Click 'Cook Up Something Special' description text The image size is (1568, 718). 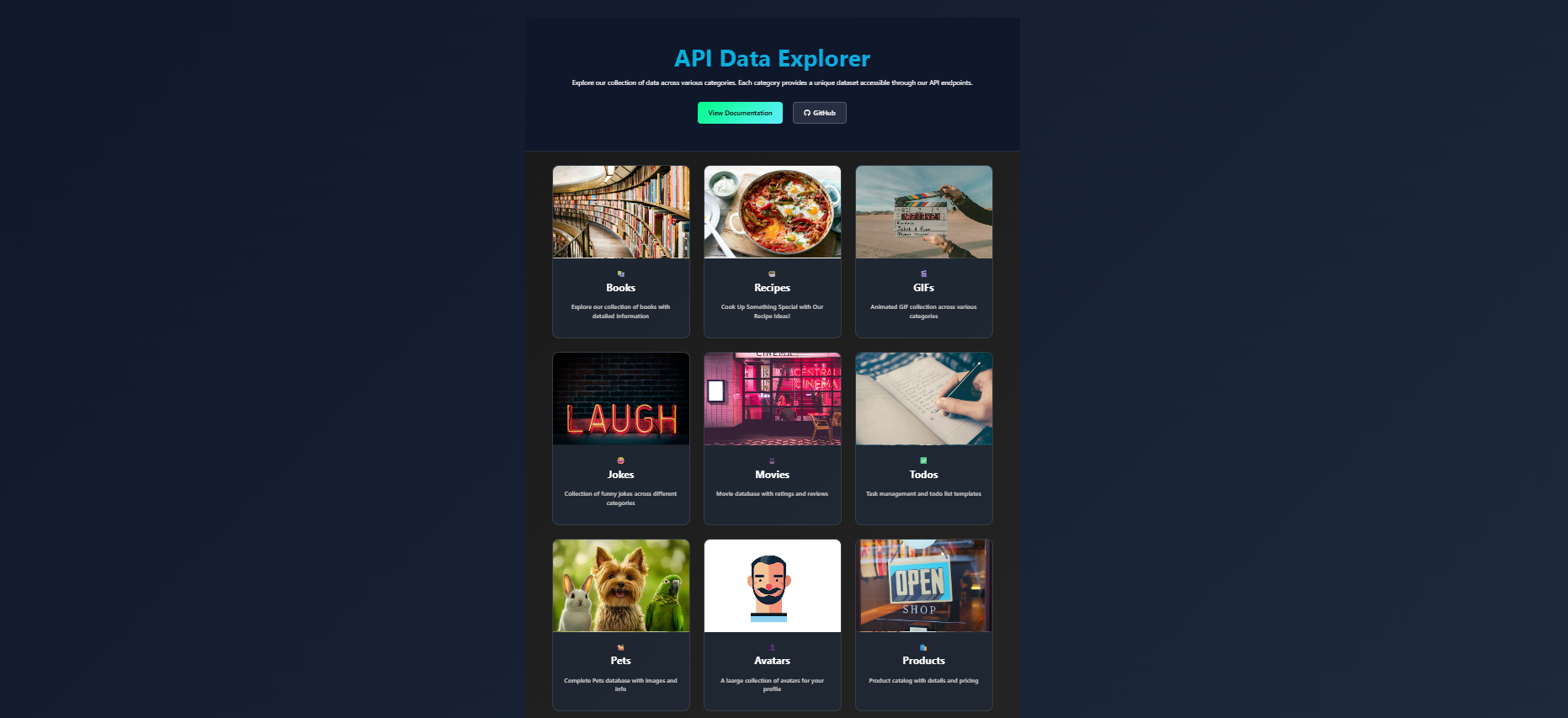[773, 311]
